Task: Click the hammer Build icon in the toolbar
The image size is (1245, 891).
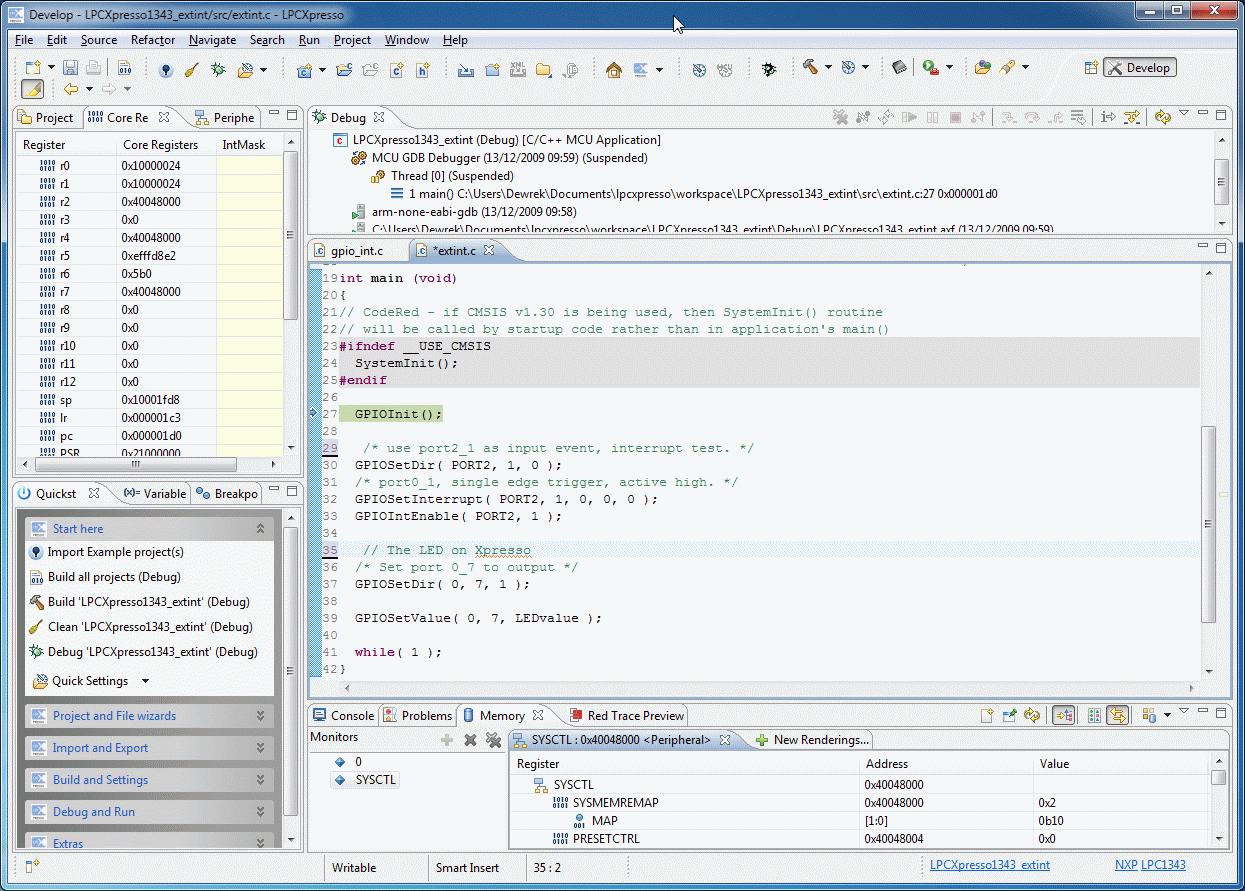Action: [x=810, y=67]
